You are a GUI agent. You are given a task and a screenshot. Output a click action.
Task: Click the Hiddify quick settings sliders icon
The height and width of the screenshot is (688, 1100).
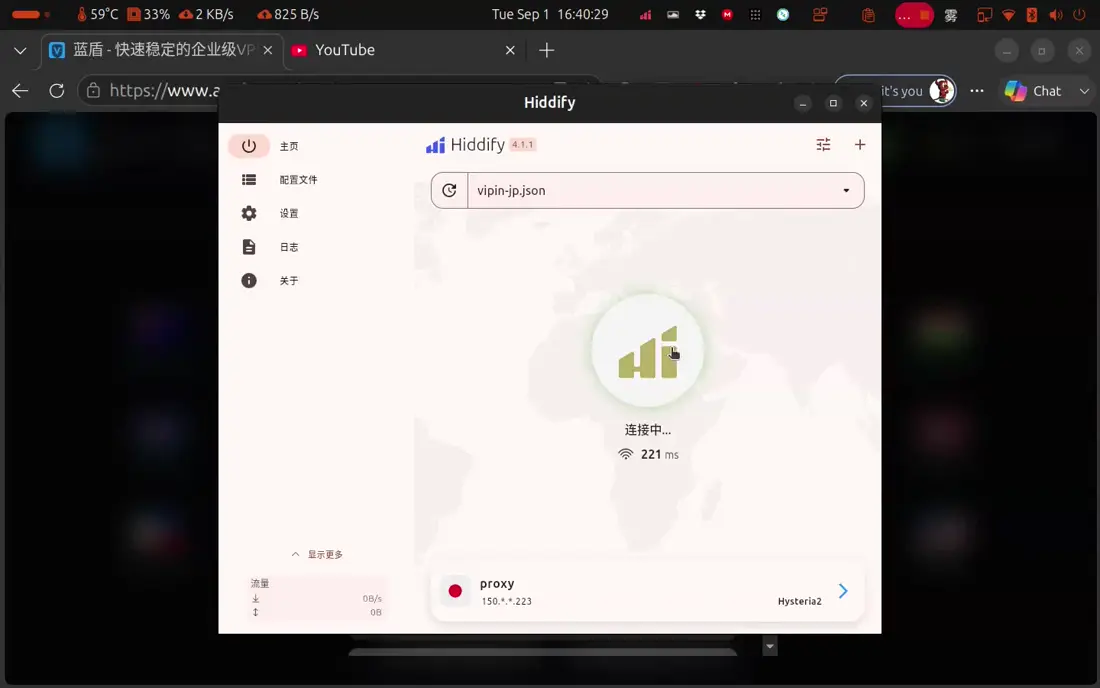(x=824, y=144)
